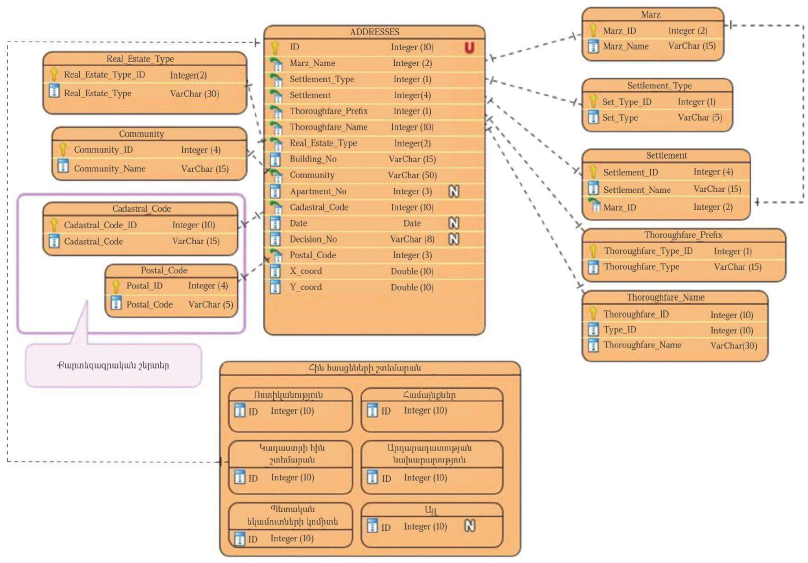The width and height of the screenshot is (808, 563).
Task: Click the foreign key icon beside Settlement_Type column
Action: tap(276, 79)
